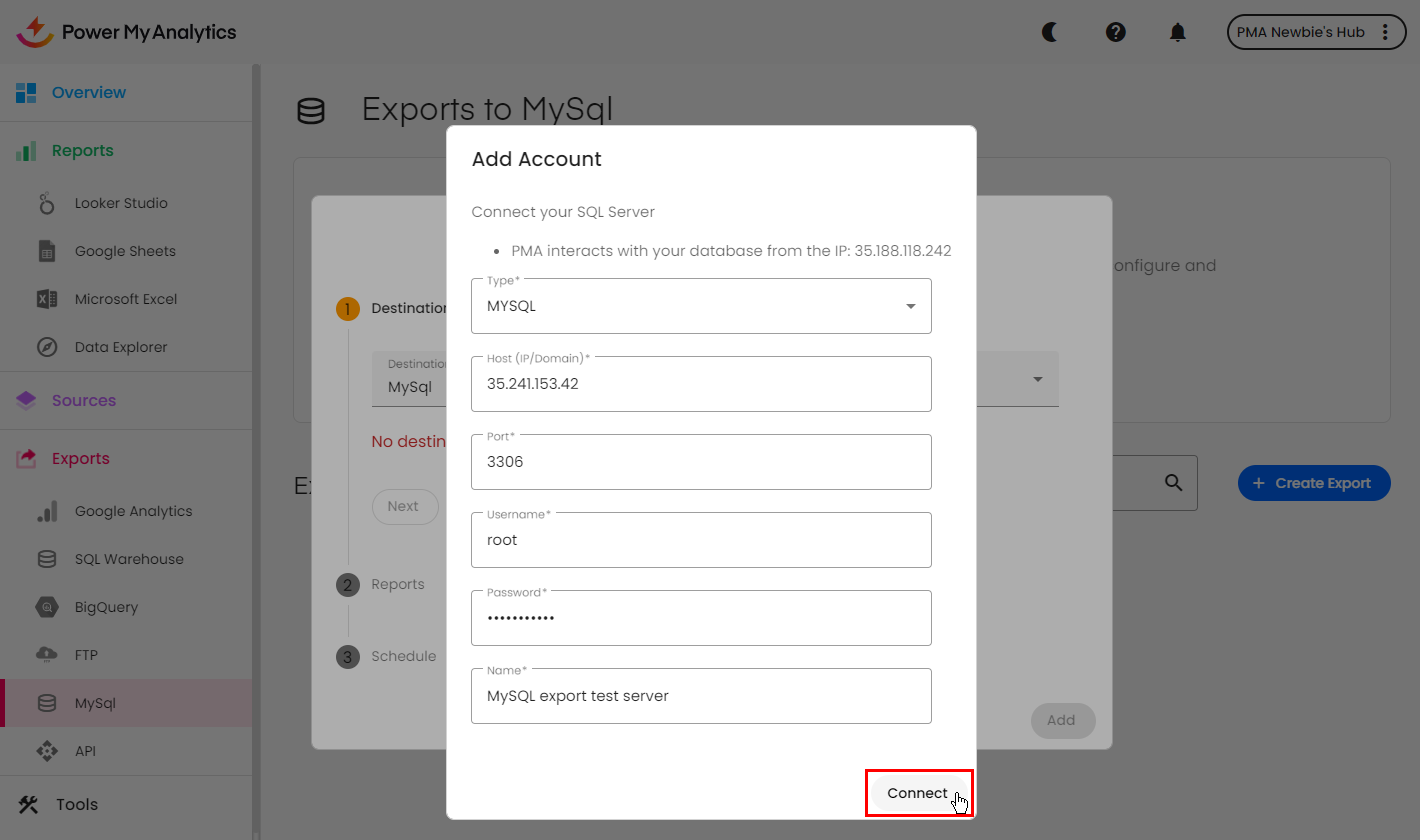Edit the Host IP/Domain input field
The image size is (1420, 840).
[700, 384]
